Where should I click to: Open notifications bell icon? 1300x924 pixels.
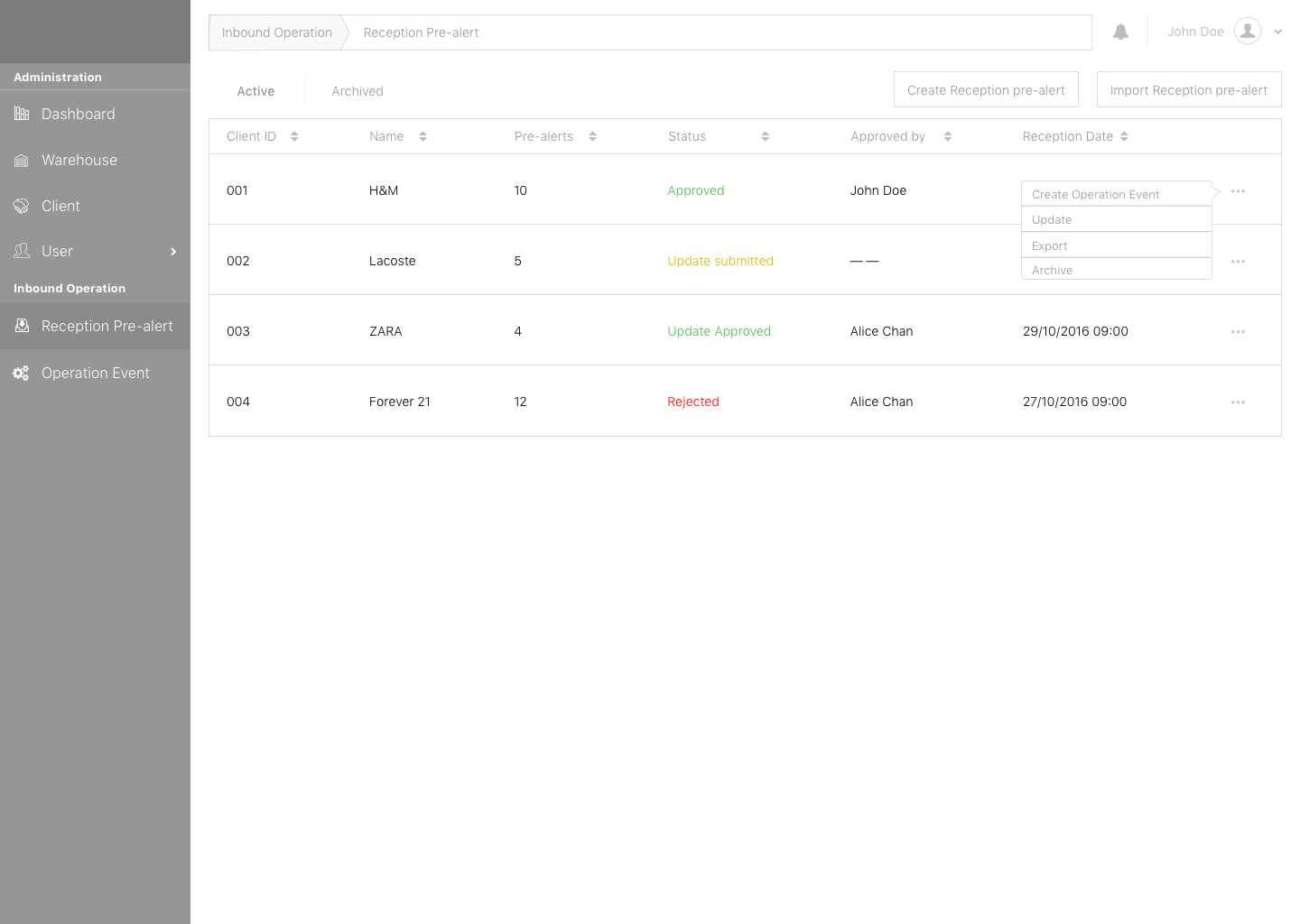pyautogui.click(x=1120, y=32)
